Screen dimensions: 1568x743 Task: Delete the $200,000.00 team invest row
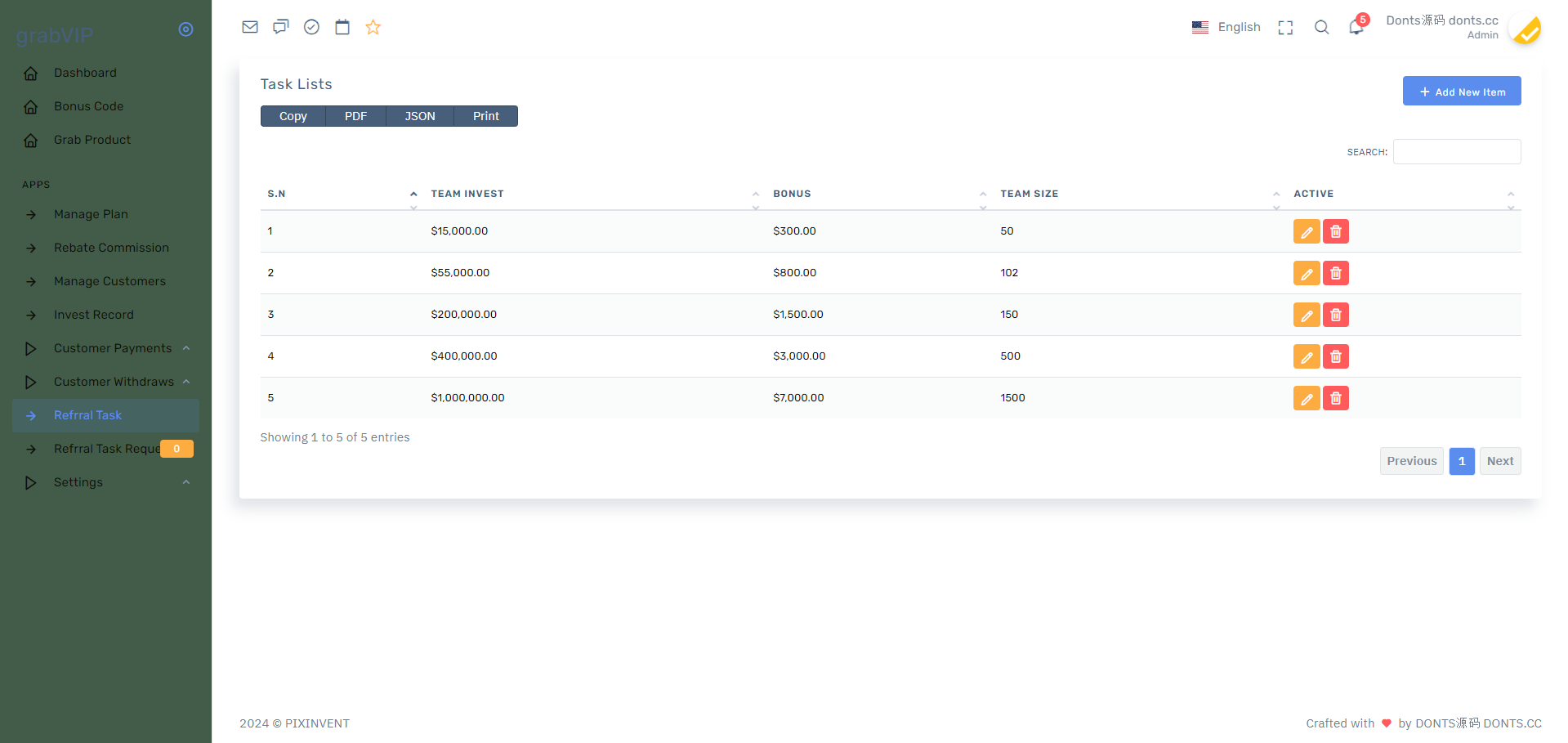1336,315
